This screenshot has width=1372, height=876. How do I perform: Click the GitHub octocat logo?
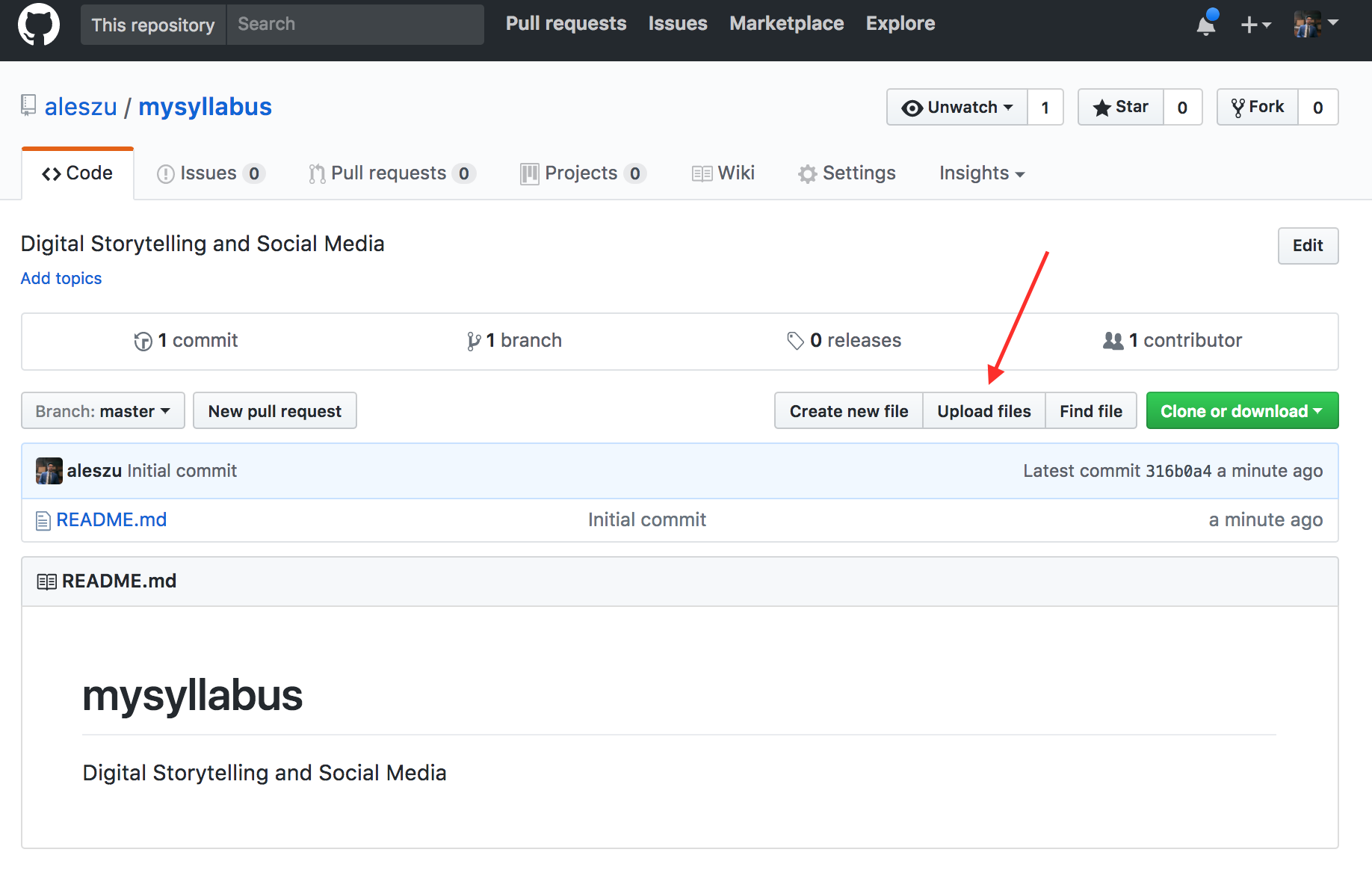click(x=38, y=24)
